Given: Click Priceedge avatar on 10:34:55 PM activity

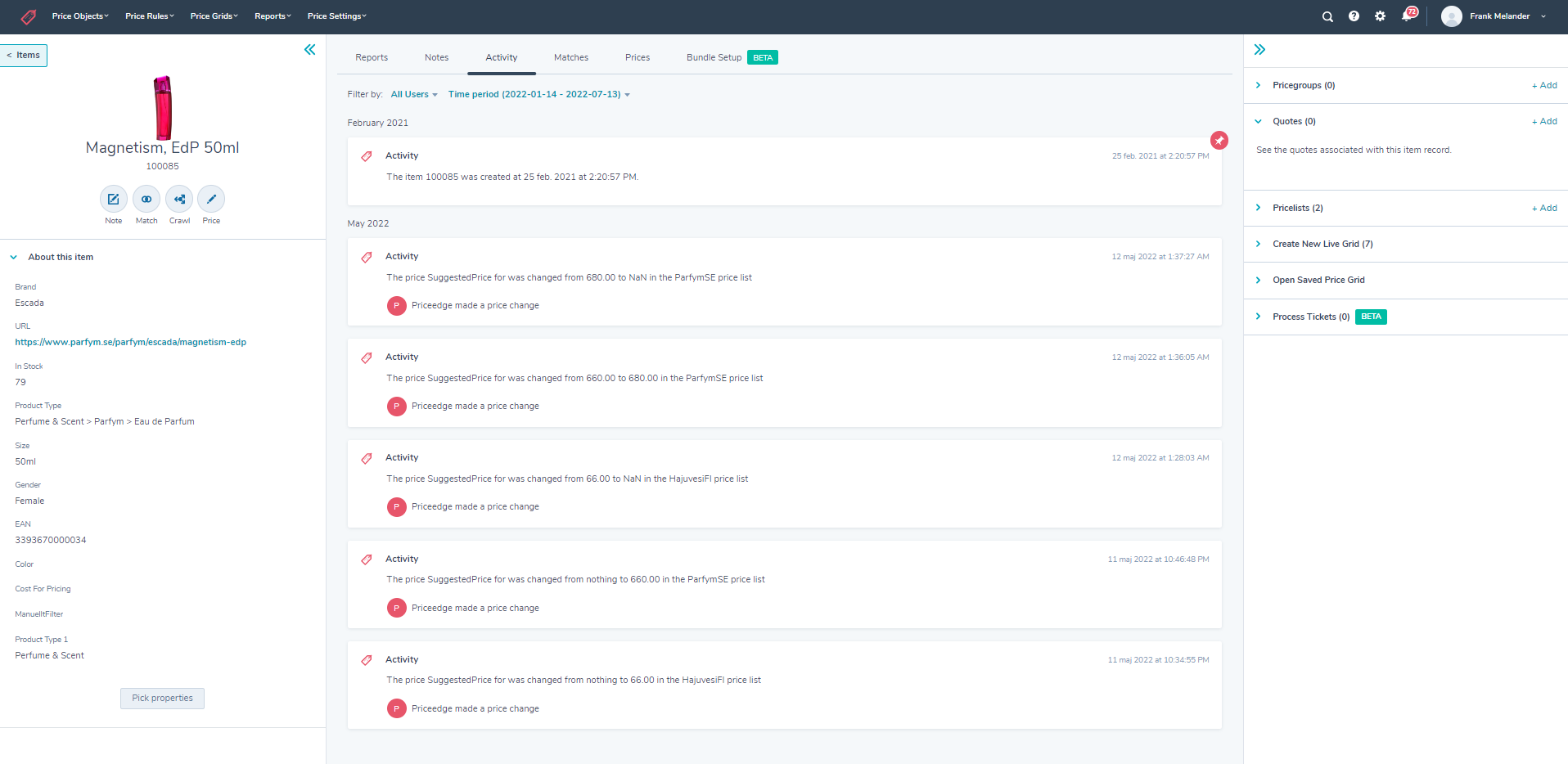Looking at the screenshot, I should (x=396, y=708).
